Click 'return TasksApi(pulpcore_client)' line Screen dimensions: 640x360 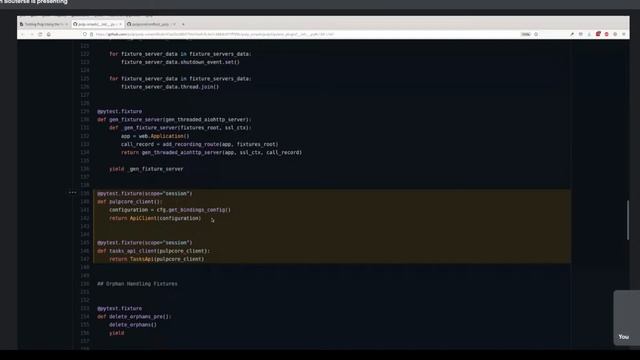[x=156, y=259]
